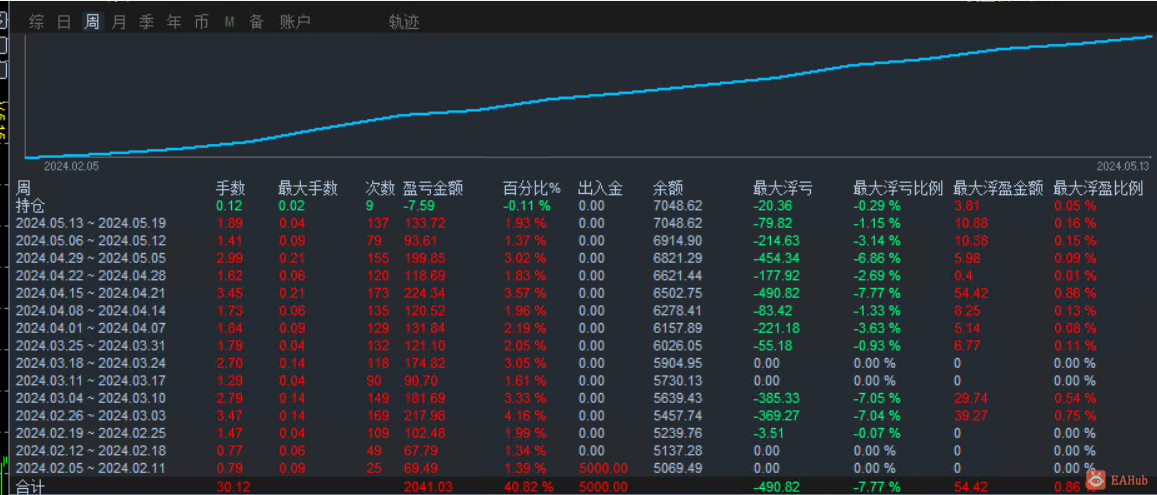This screenshot has height=495, width=1157.
Task: Select week row 2024.04.01 ~ 2024.04.07
Action: [578, 328]
